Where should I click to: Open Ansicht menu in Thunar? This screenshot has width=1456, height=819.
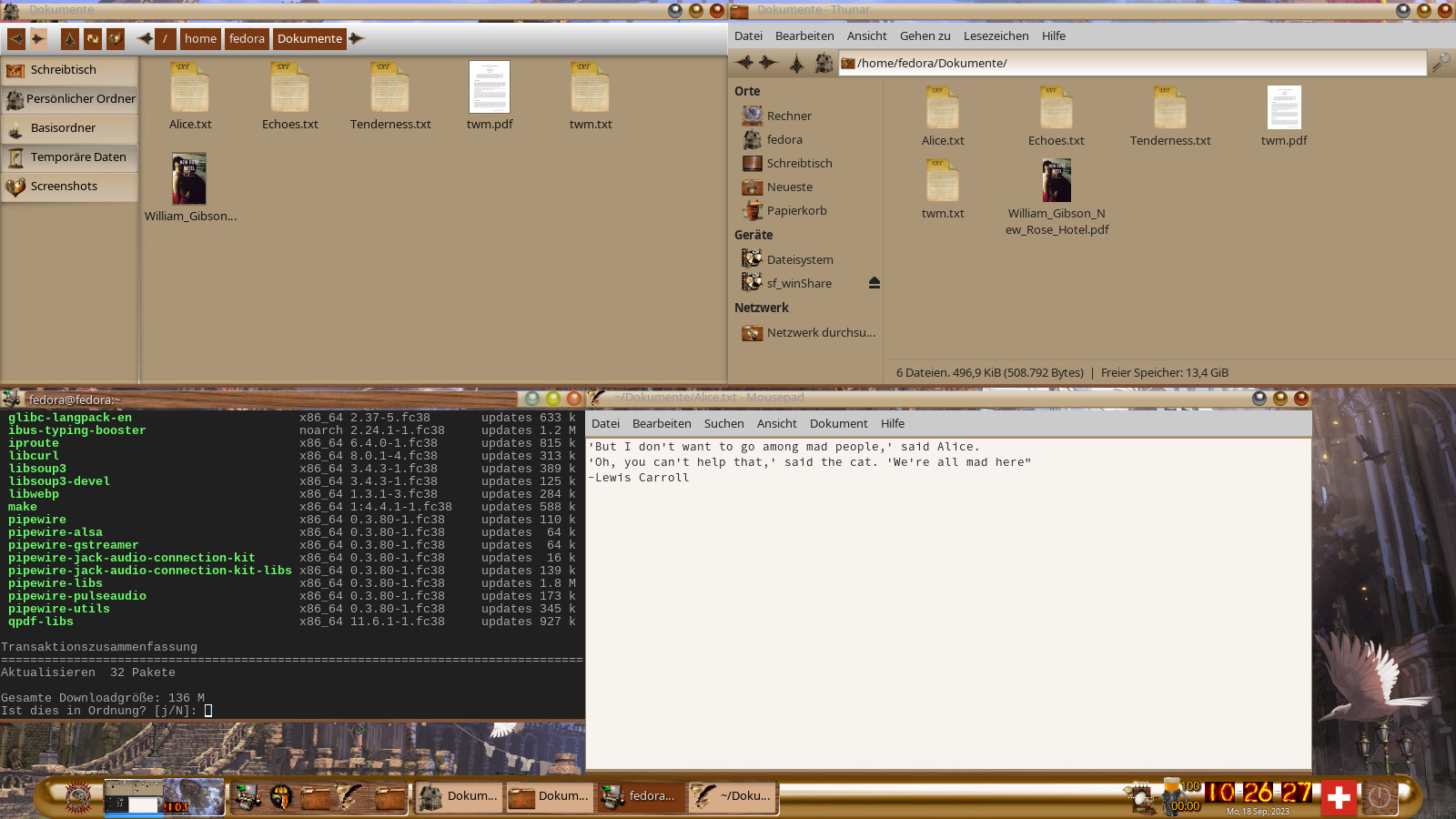866,36
